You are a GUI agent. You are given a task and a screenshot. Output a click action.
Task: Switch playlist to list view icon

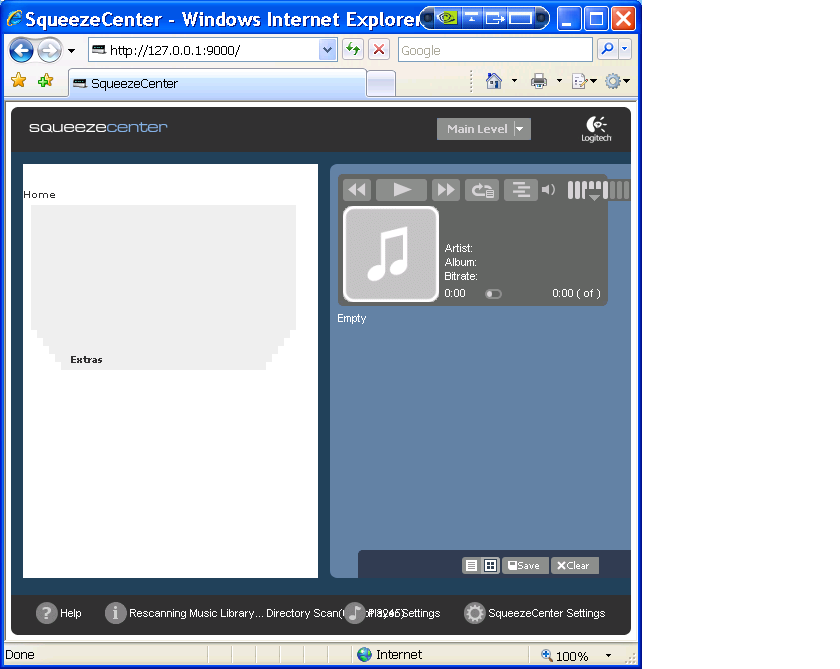[472, 566]
